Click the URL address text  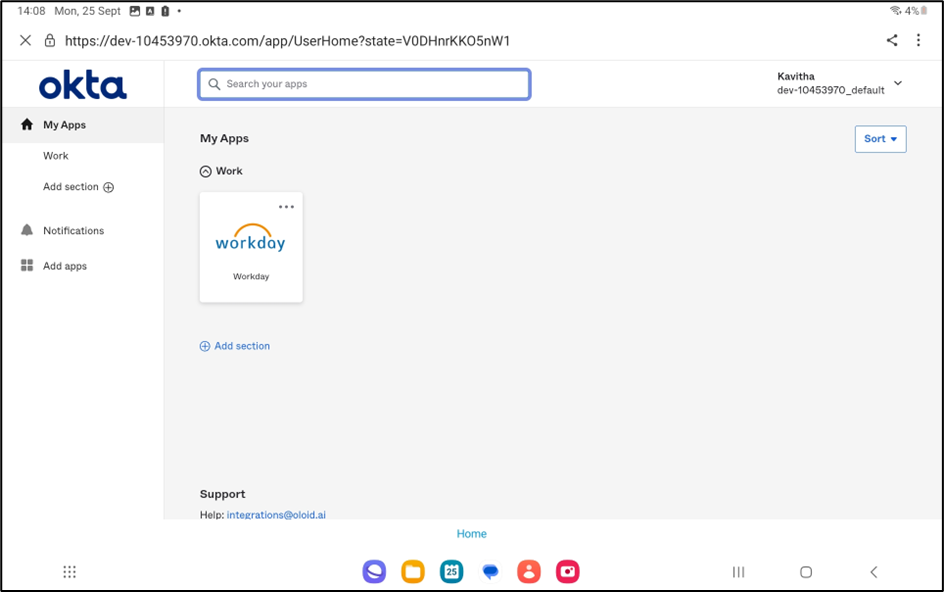point(287,41)
